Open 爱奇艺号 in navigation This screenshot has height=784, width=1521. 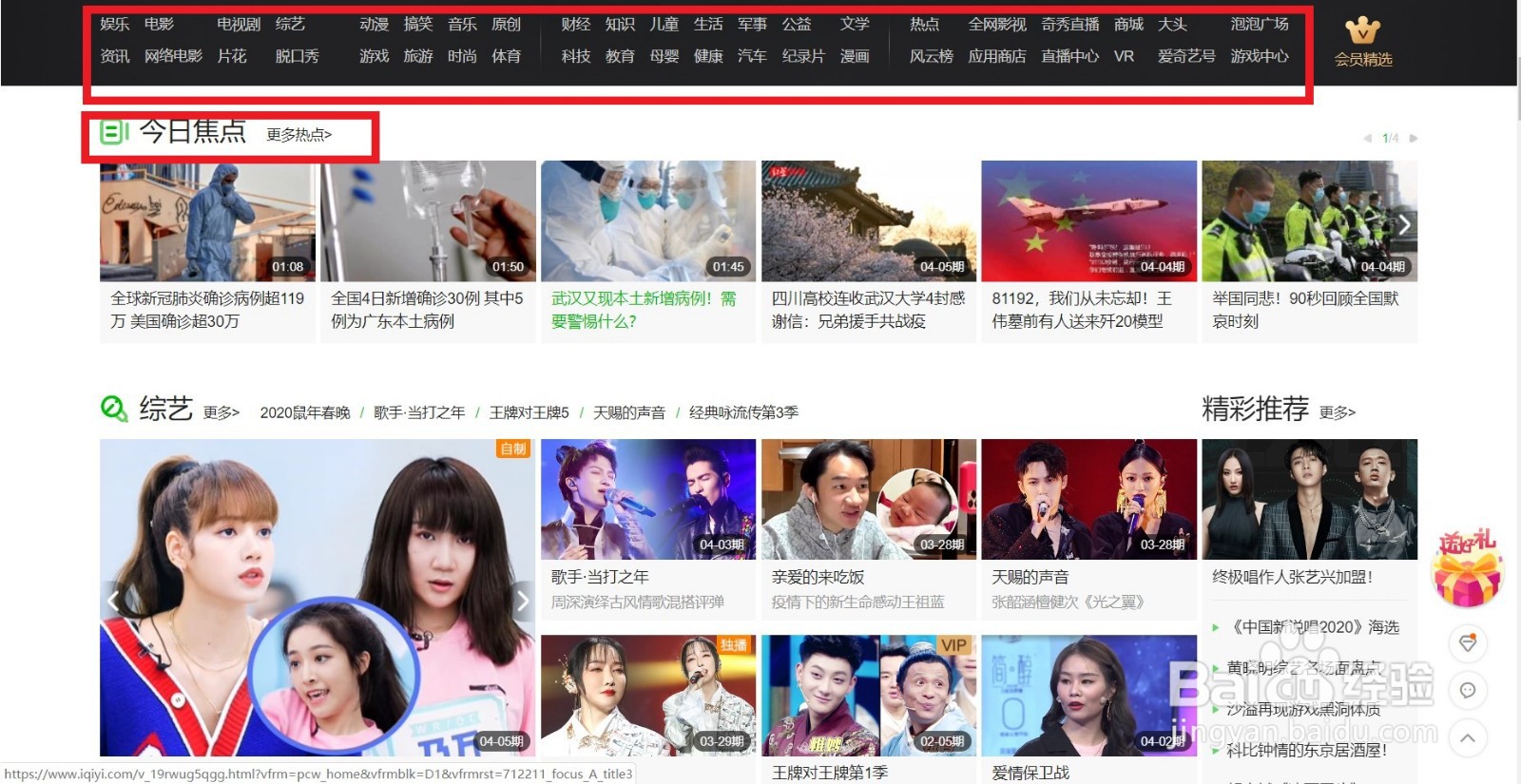(x=1186, y=56)
